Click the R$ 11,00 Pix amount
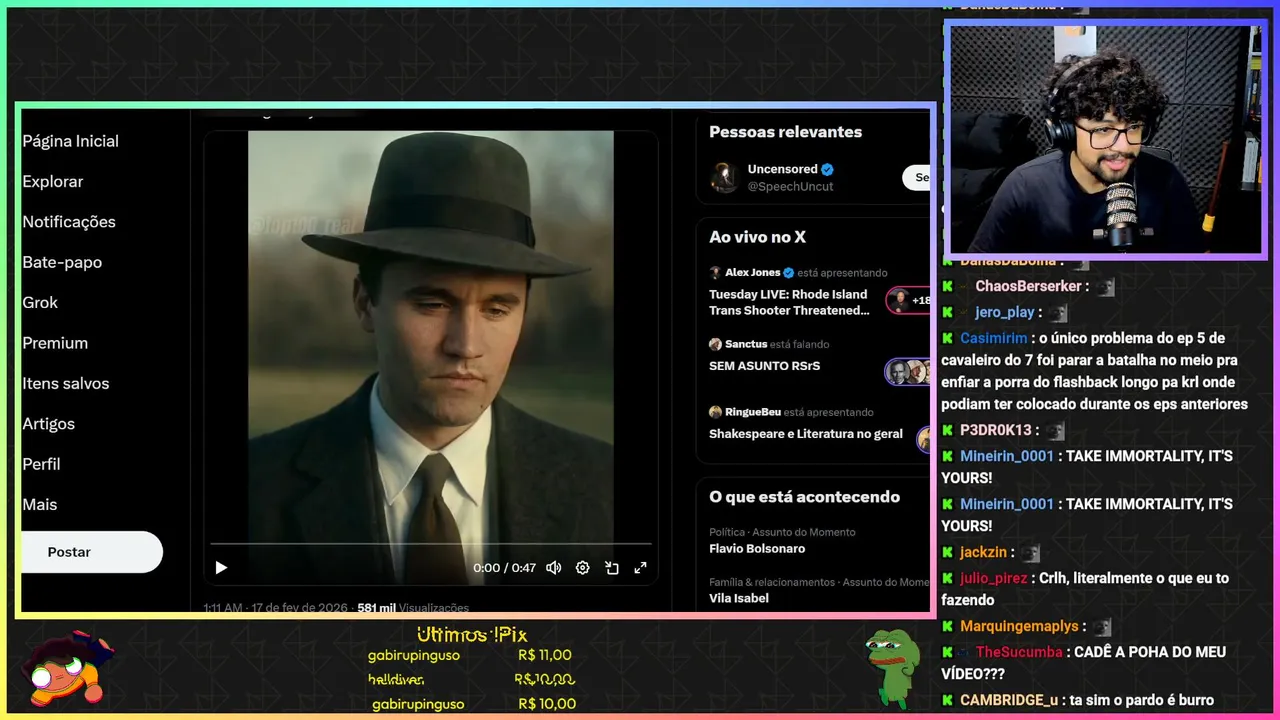 coord(545,656)
